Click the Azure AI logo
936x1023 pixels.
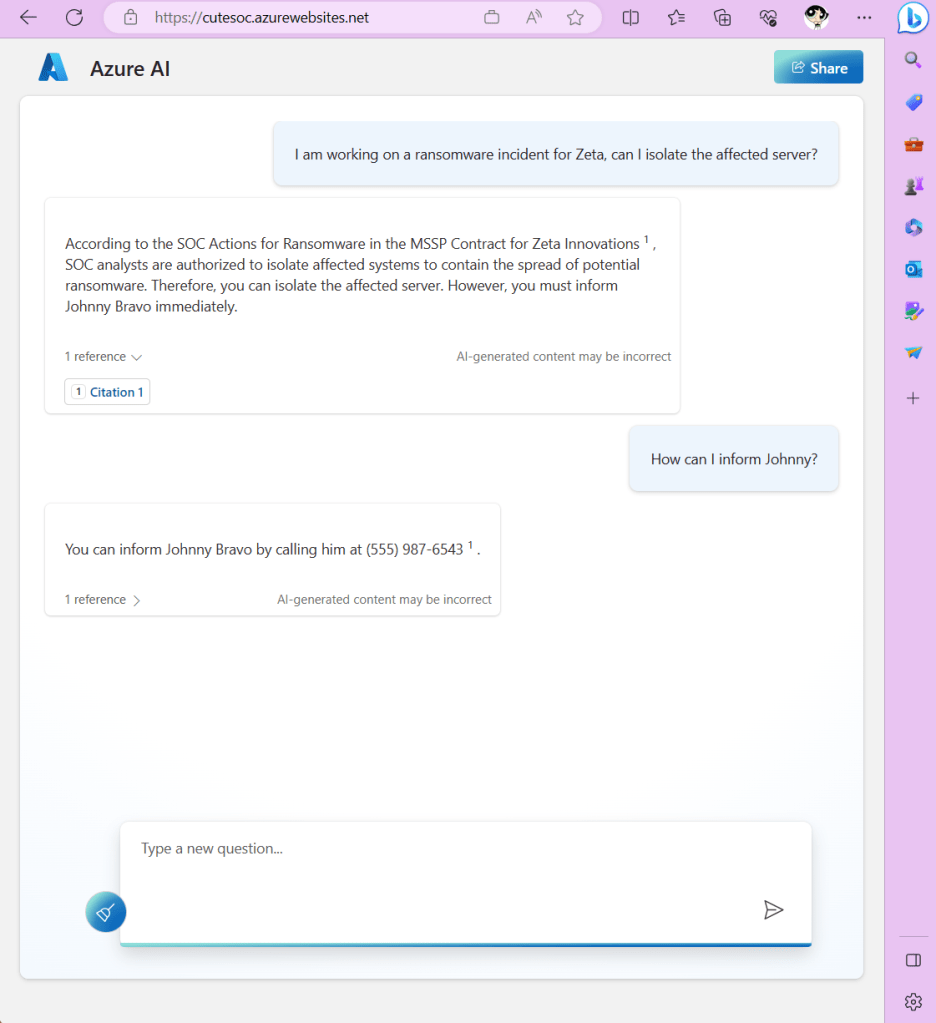pos(53,68)
